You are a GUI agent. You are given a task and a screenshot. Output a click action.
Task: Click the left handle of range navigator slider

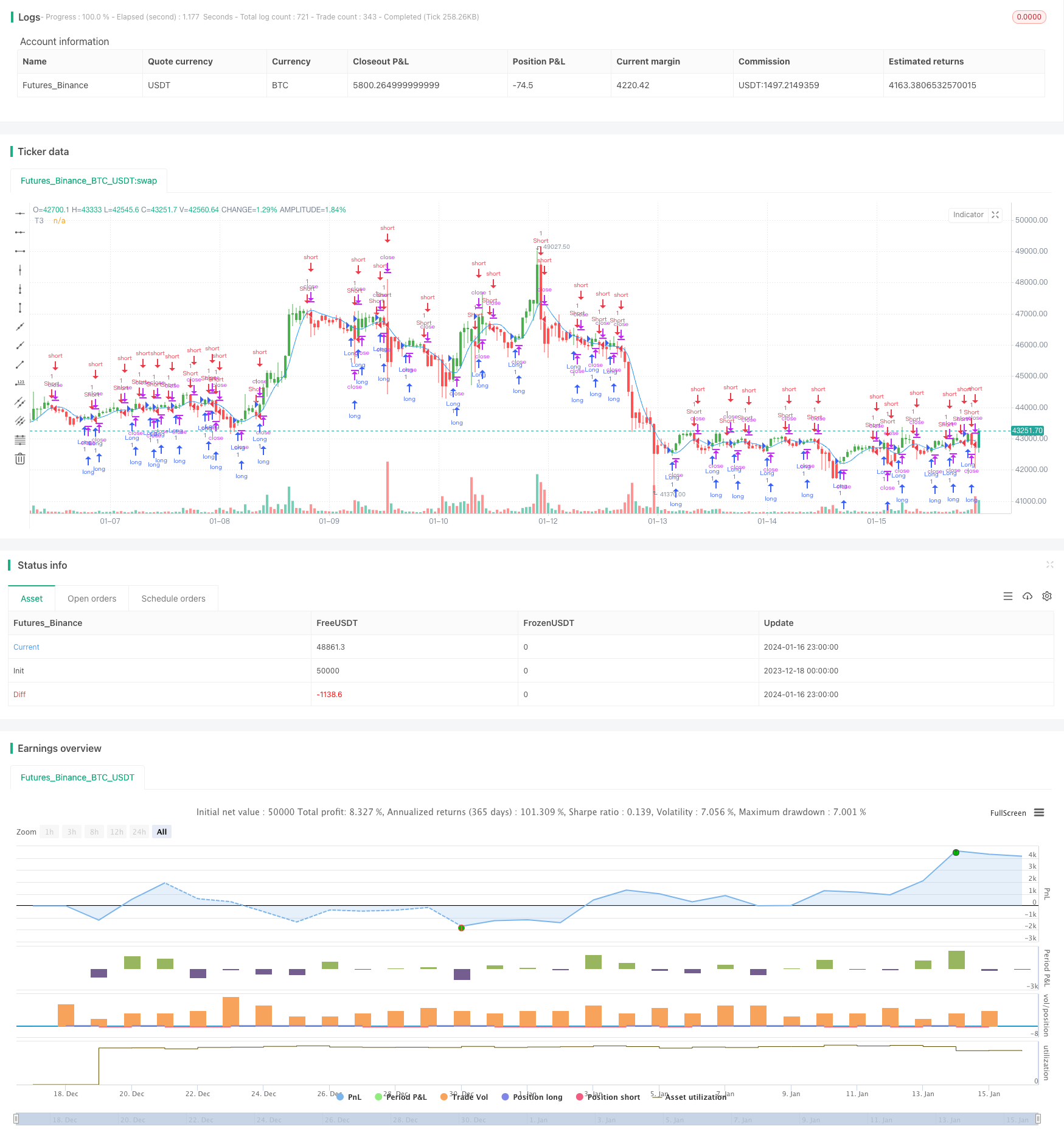(16, 1119)
